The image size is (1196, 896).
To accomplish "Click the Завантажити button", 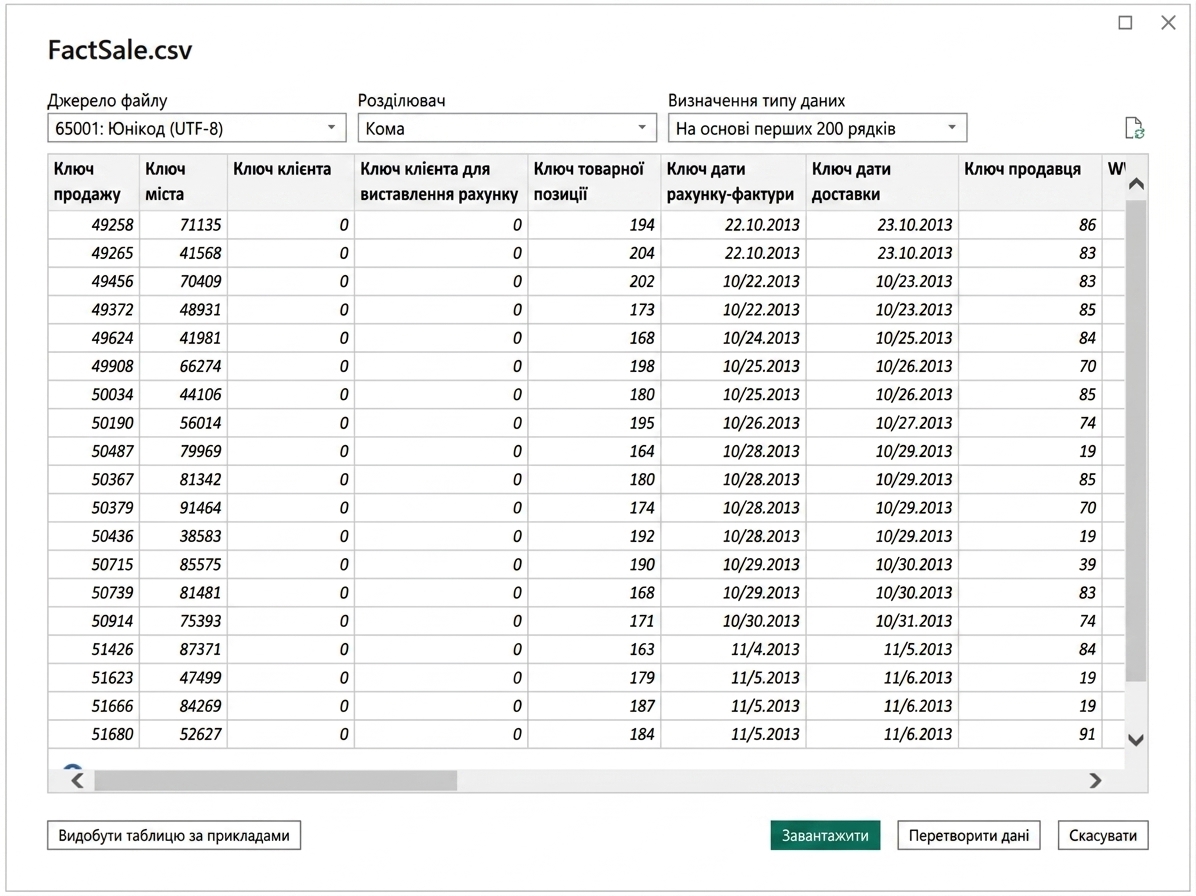I will tap(825, 835).
